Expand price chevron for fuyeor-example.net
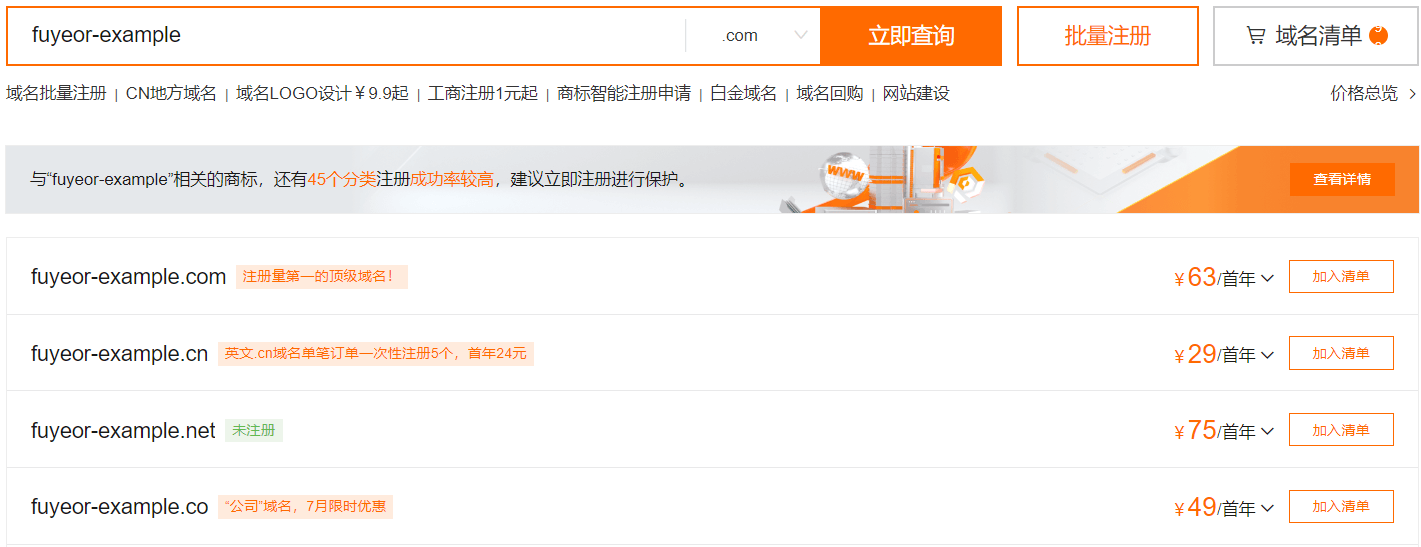This screenshot has width=1421, height=547. pos(1268,432)
